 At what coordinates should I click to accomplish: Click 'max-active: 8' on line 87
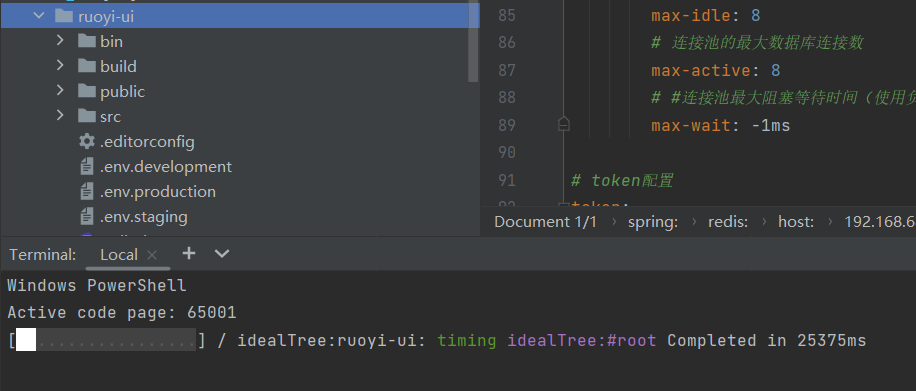[x=716, y=71]
